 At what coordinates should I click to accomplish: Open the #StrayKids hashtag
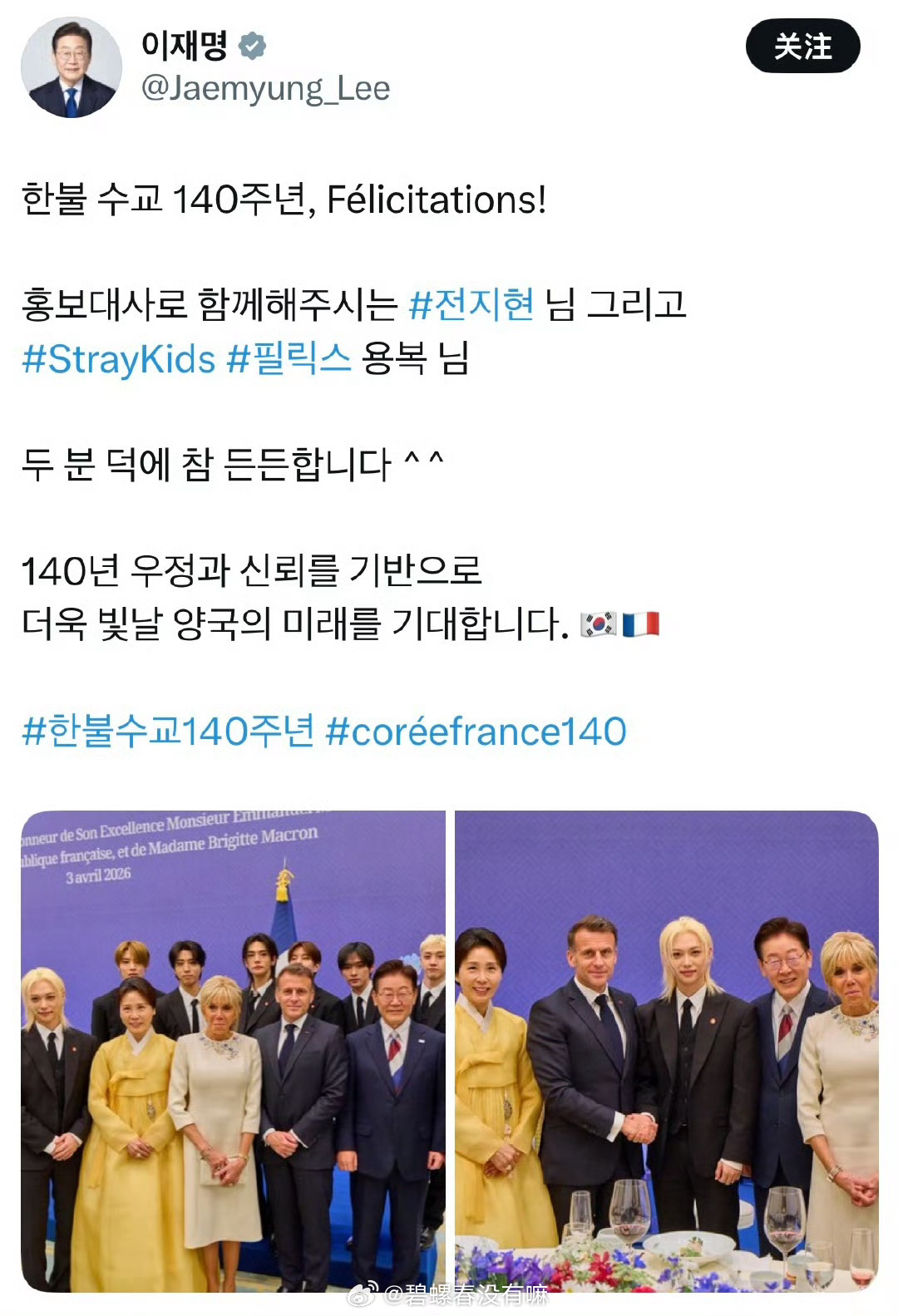point(119,359)
